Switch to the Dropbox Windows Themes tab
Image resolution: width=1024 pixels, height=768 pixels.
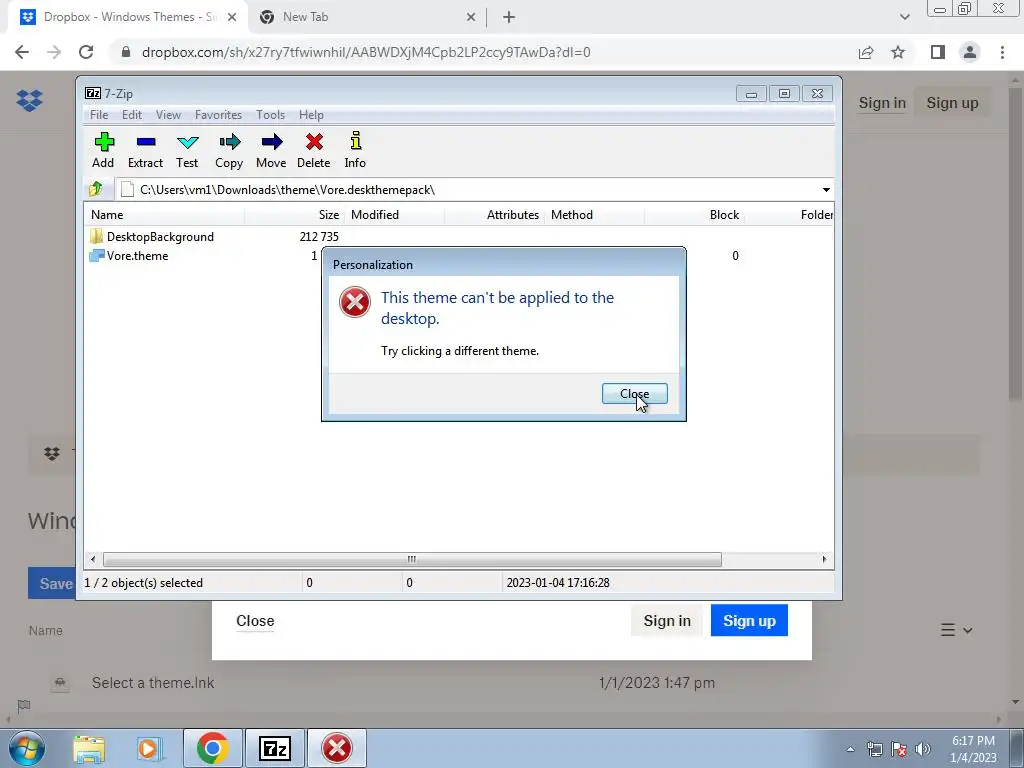point(129,17)
